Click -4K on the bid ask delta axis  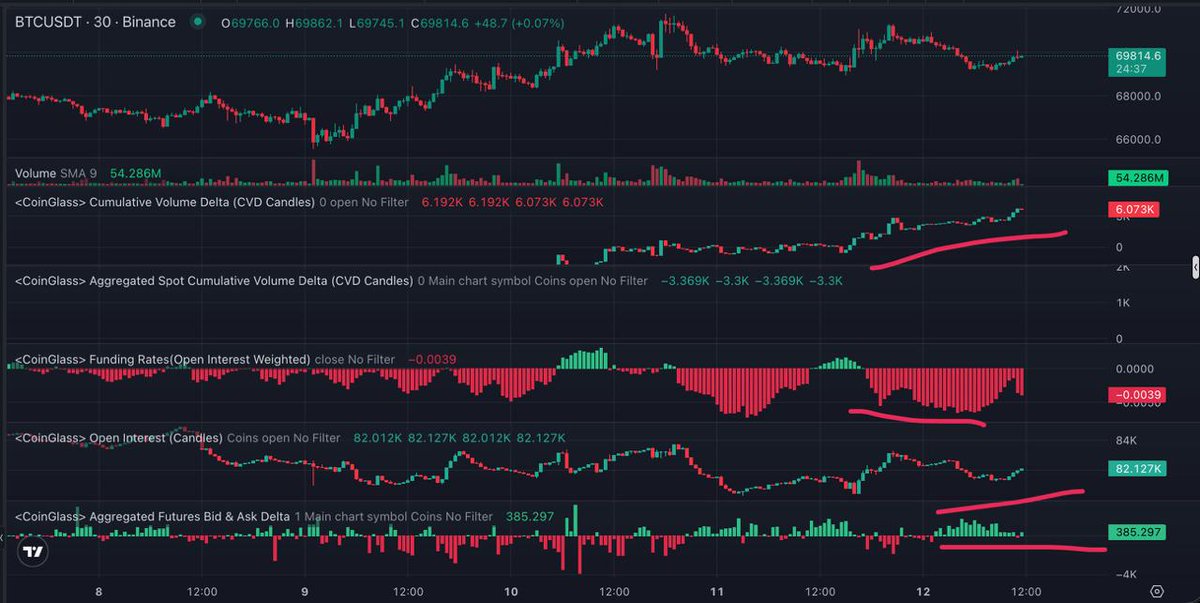[x=1126, y=574]
